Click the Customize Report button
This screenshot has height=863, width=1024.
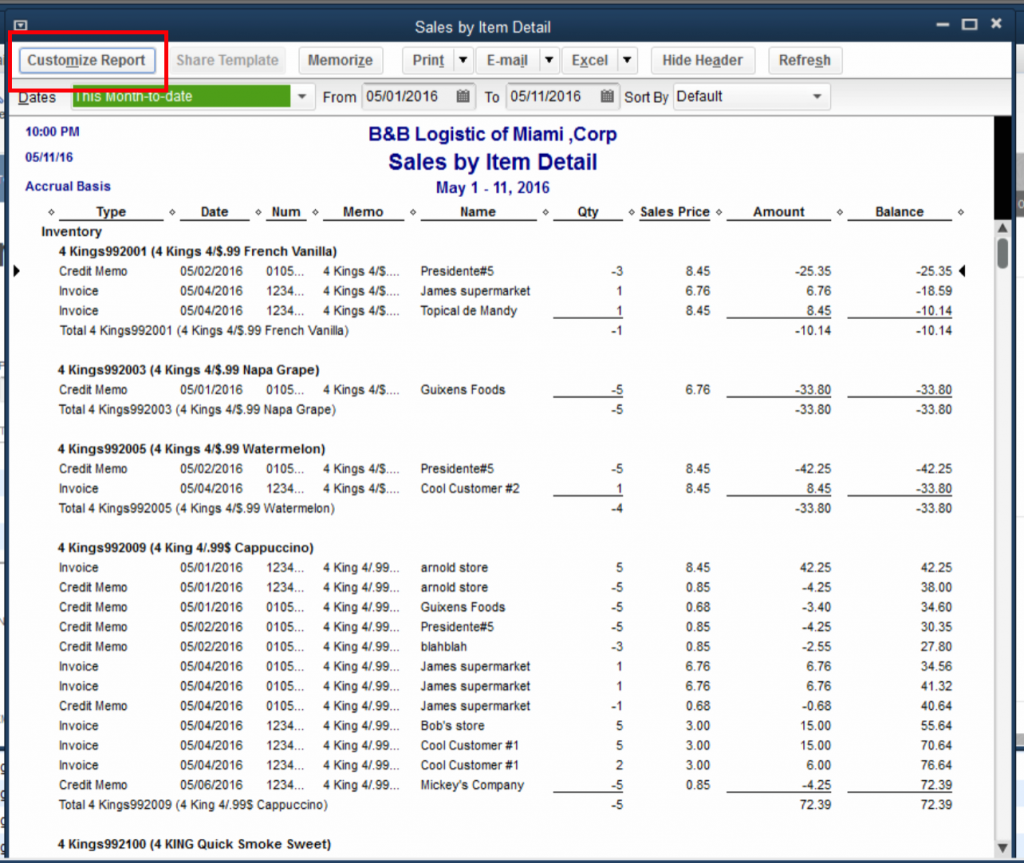(x=86, y=60)
